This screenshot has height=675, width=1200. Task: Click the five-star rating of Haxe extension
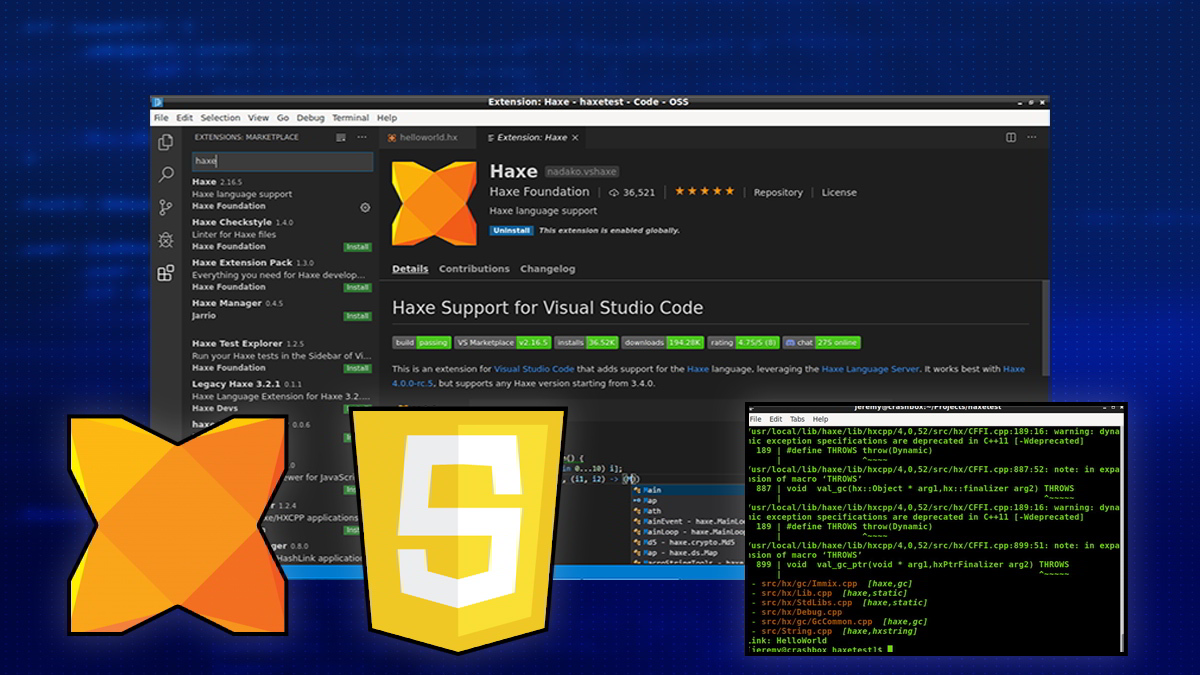704,191
